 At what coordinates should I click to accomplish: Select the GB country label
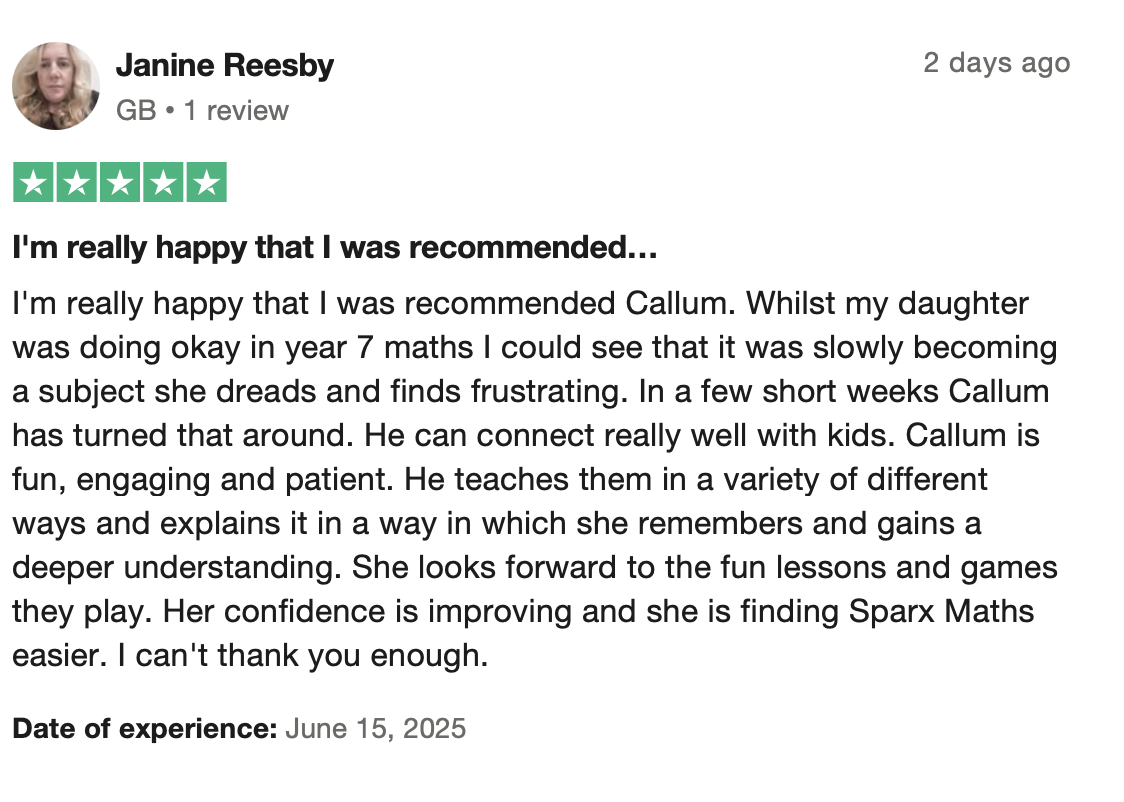[x=136, y=110]
